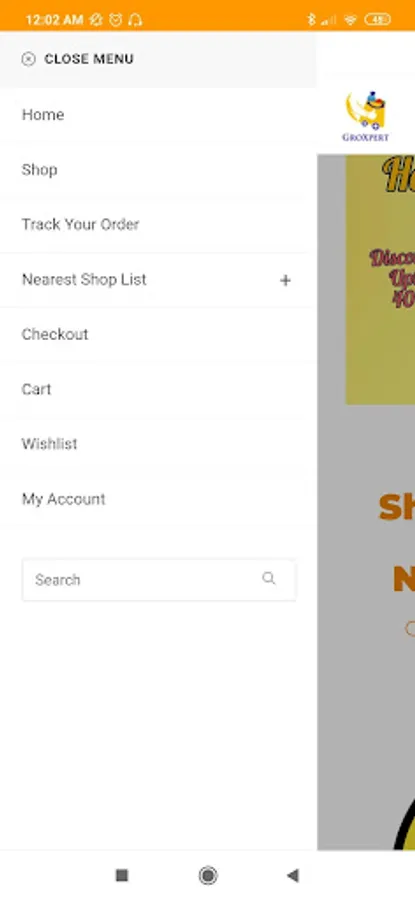Click the circled X close menu icon
Viewport: 415px width, 900px height.
coord(28,59)
